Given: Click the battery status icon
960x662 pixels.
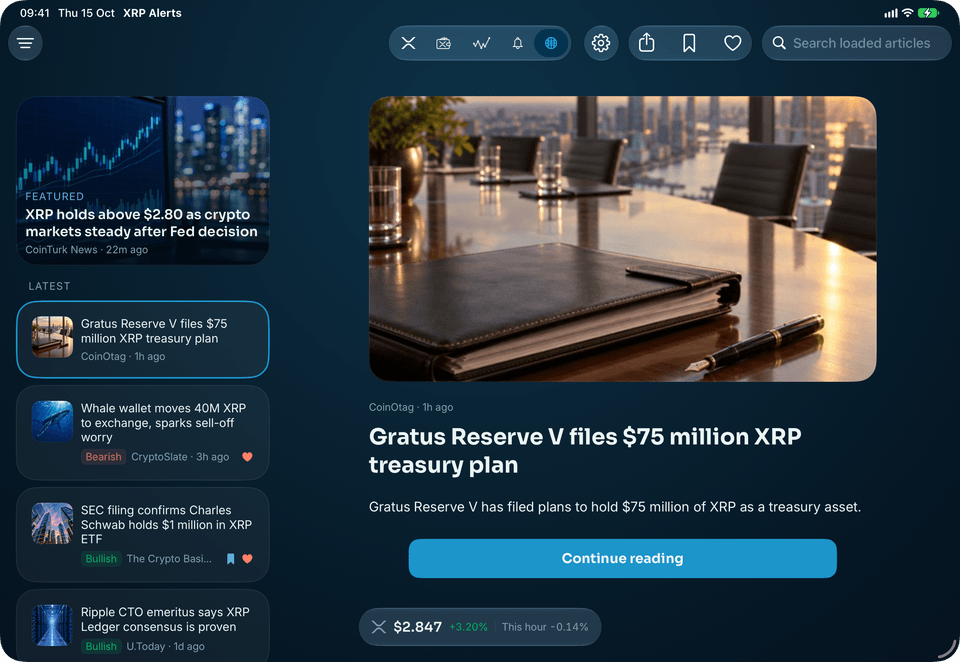Looking at the screenshot, I should 928,13.
